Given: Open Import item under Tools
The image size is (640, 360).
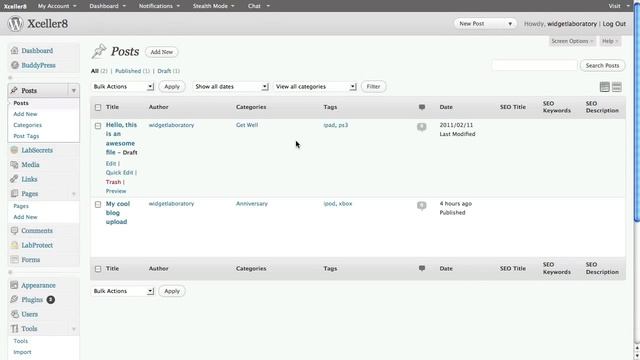Looking at the screenshot, I should 22,352.
